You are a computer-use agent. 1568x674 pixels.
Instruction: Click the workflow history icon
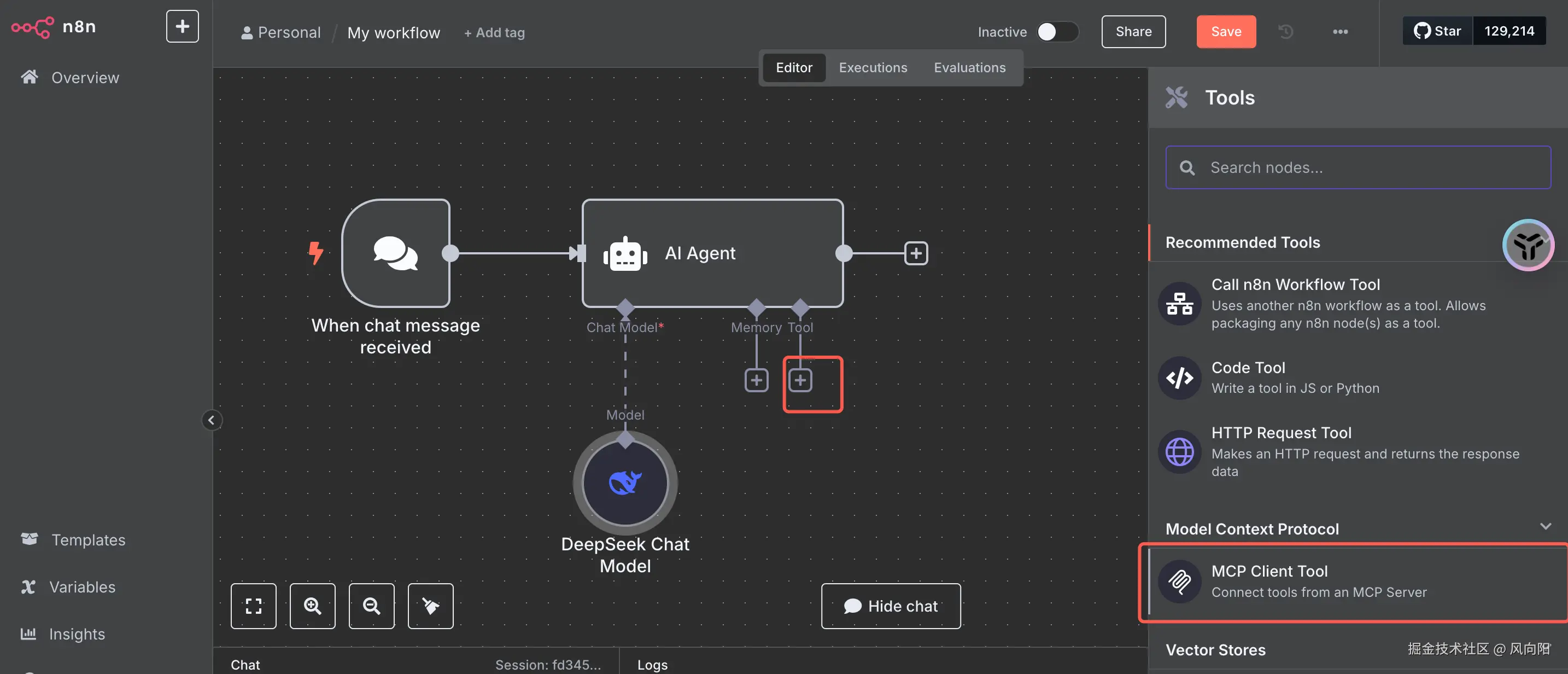click(1285, 32)
